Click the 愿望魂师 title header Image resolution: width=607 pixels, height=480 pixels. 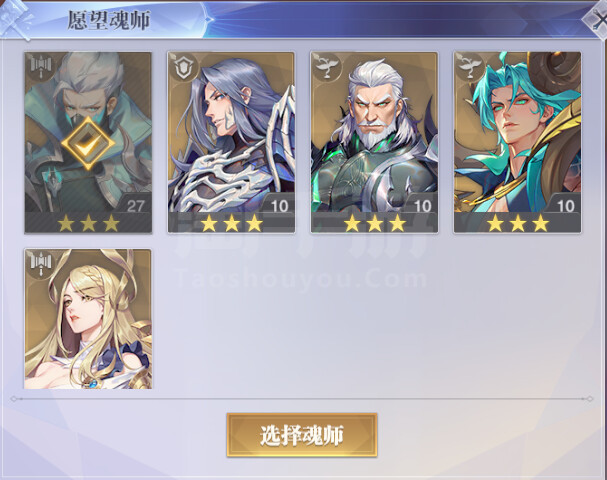coord(109,20)
